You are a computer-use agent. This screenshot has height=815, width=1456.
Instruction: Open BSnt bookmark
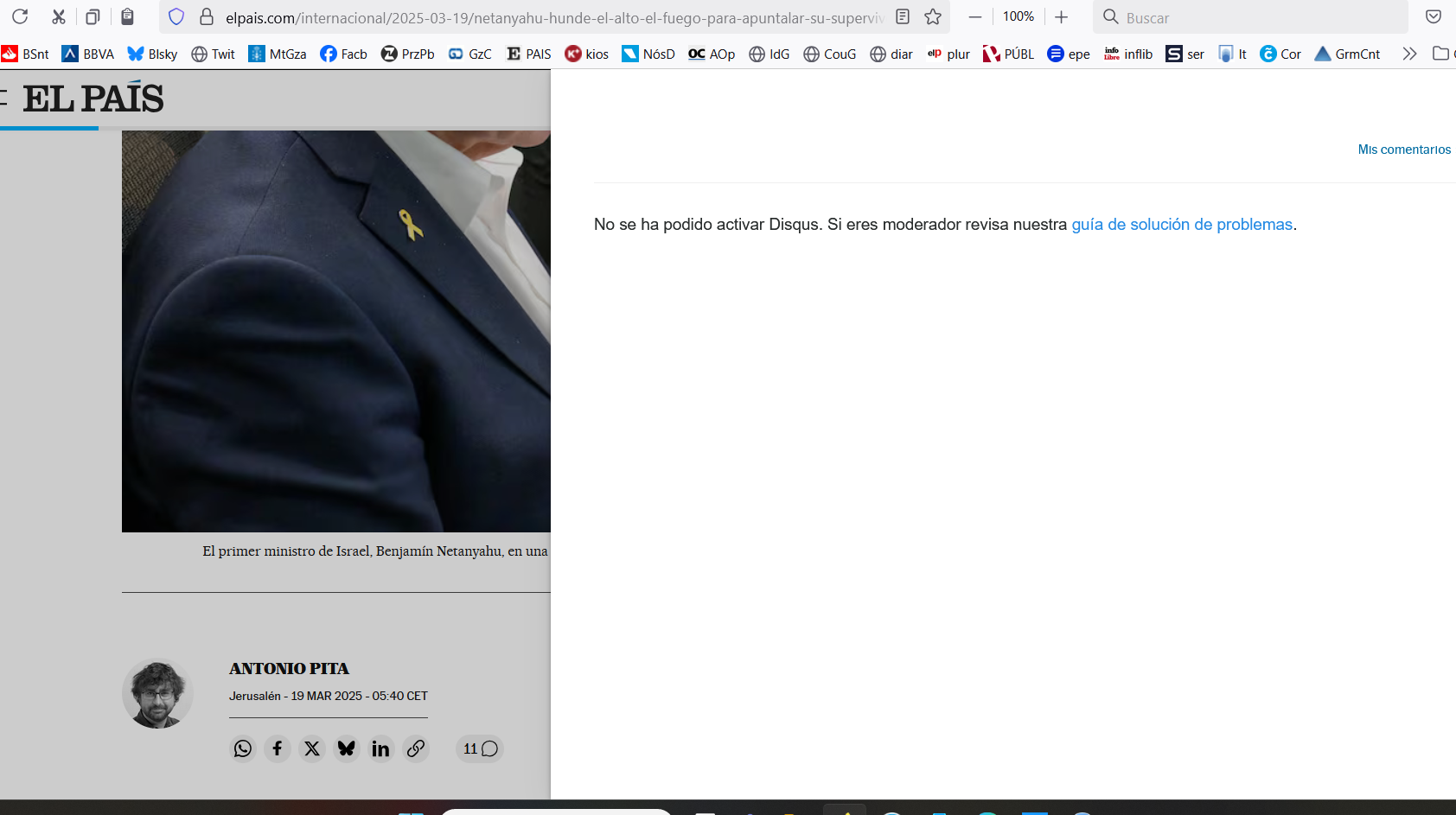coord(26,54)
